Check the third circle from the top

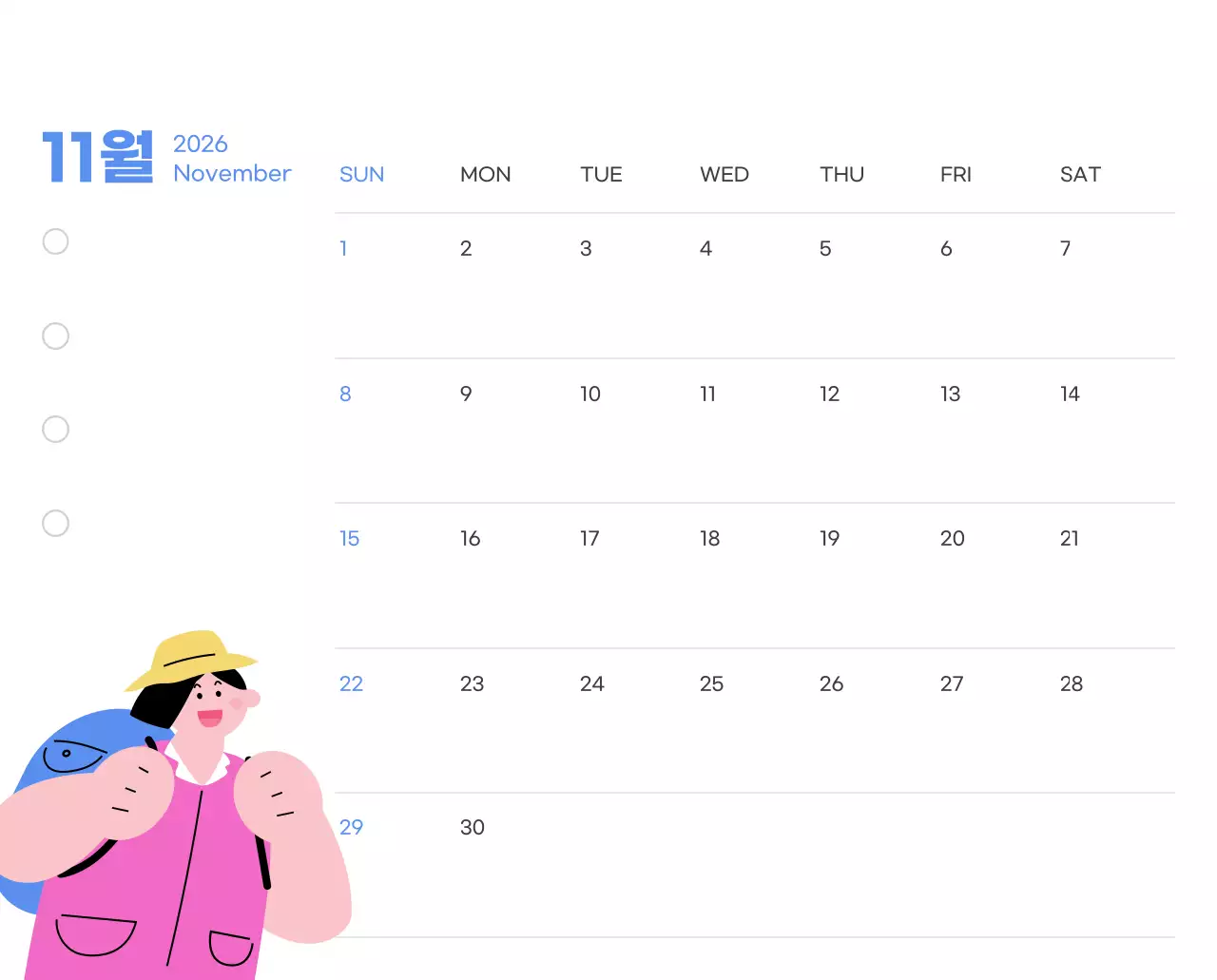(56, 429)
